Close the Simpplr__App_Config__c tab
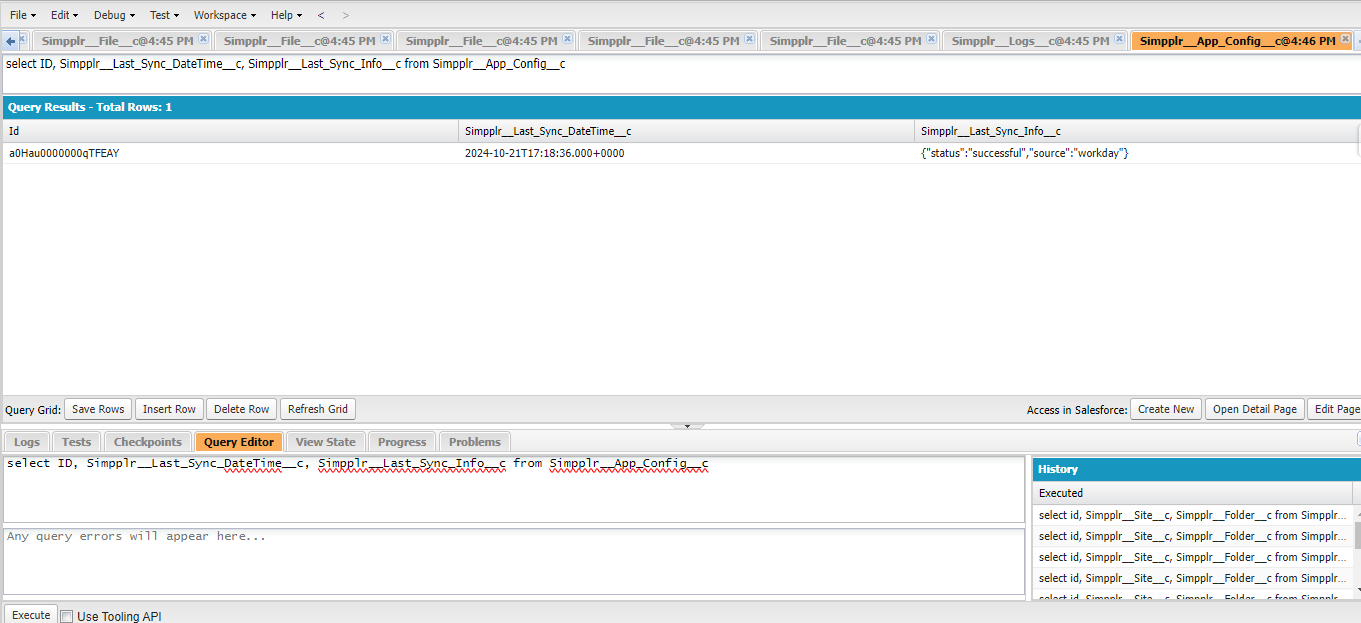Image resolution: width=1361 pixels, height=623 pixels. coord(1345,39)
